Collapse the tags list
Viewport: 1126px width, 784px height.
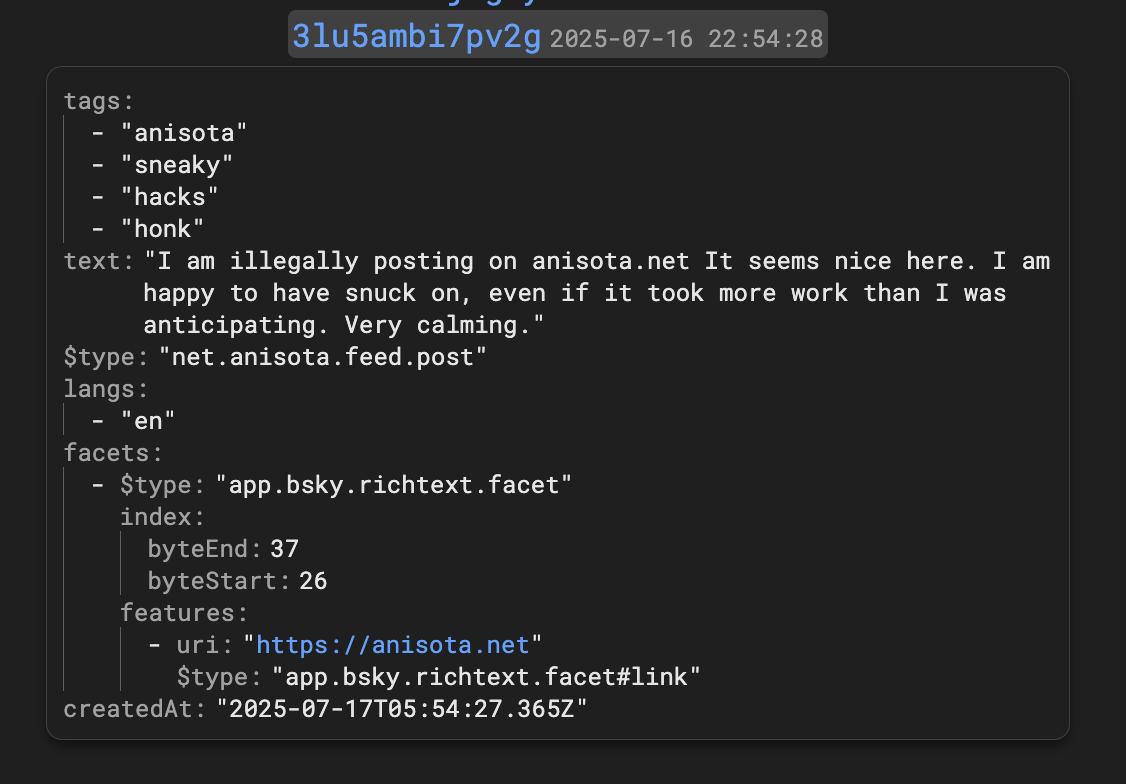click(x=98, y=101)
